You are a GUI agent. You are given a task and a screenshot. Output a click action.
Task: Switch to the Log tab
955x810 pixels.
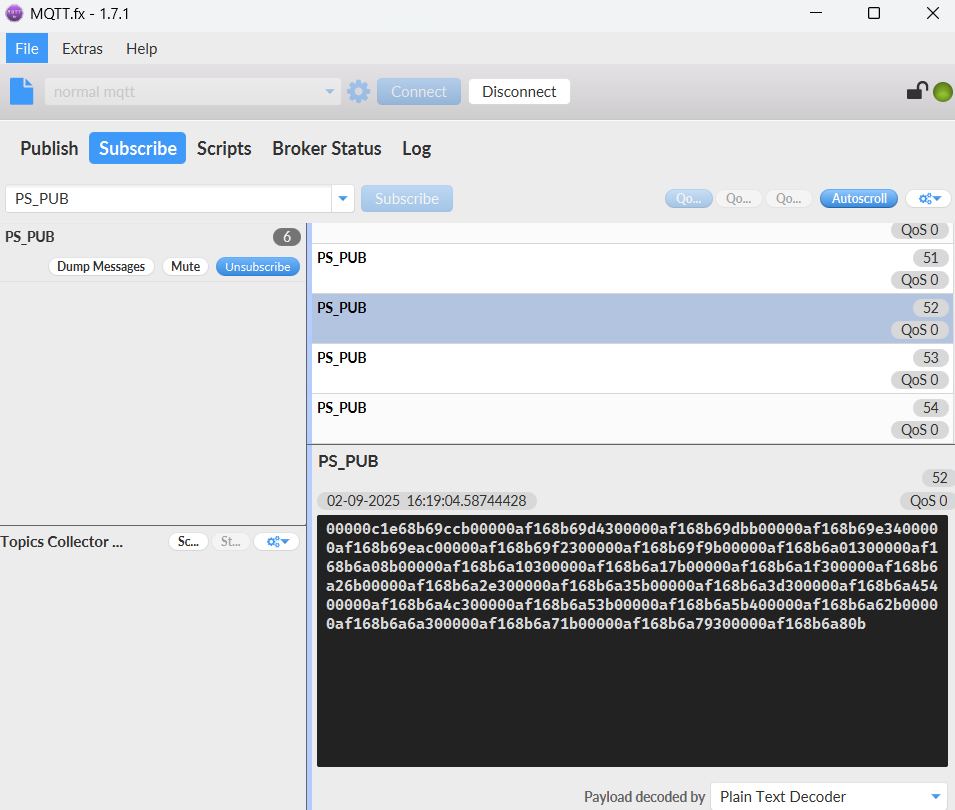point(417,148)
